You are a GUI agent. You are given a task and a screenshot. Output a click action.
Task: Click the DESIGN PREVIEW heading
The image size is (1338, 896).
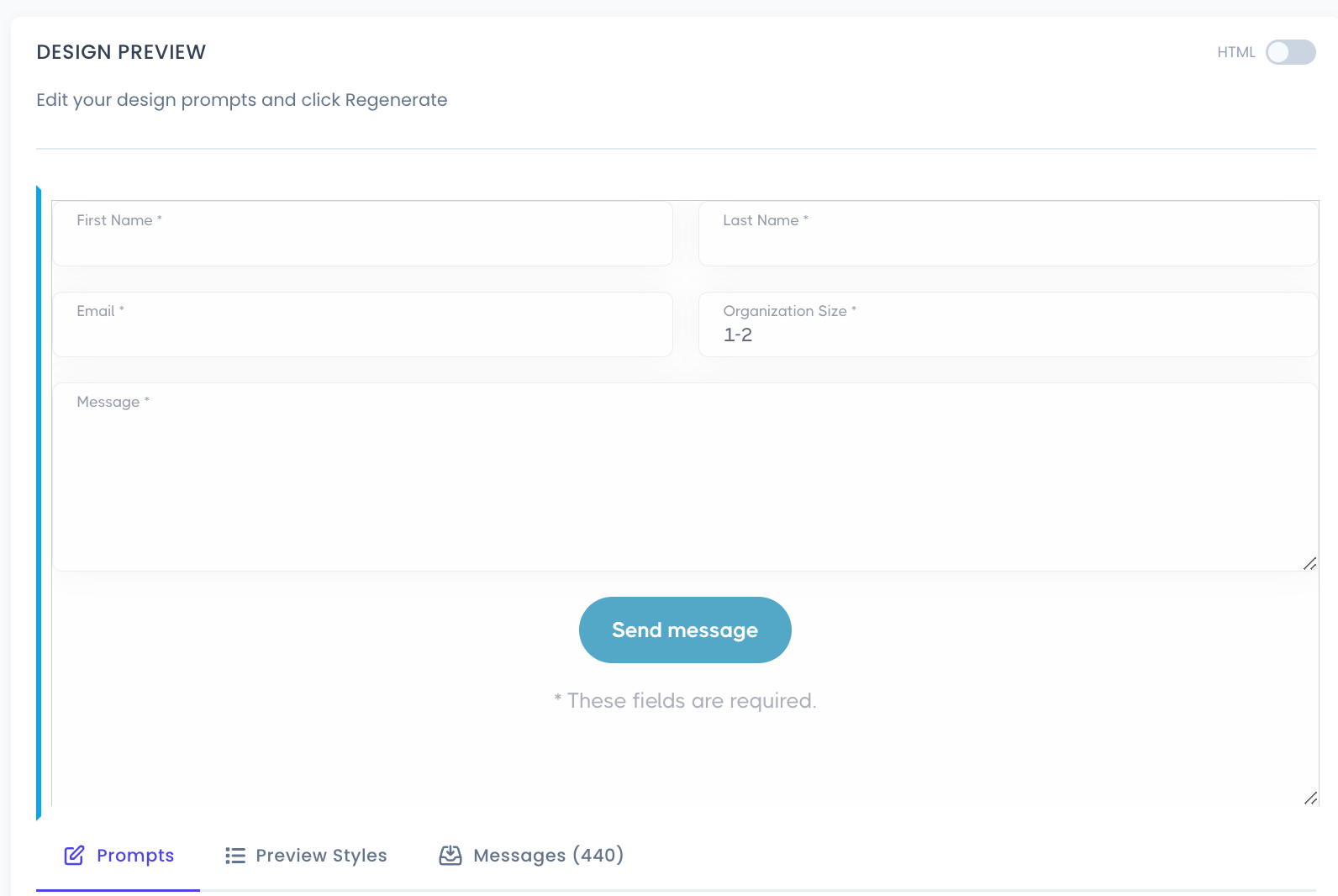pos(120,51)
